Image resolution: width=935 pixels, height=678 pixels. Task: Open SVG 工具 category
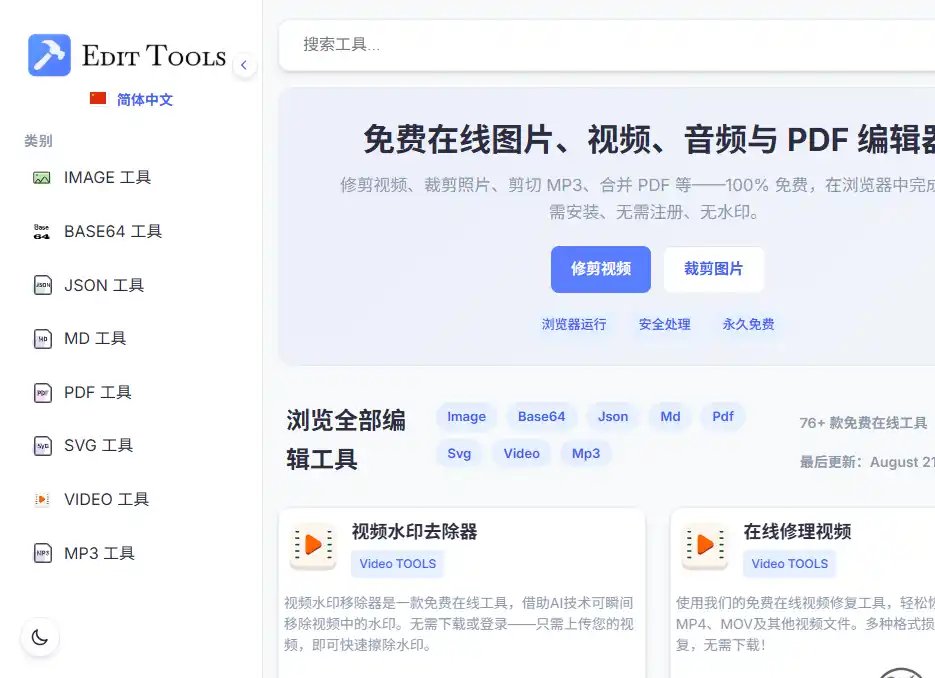[98, 445]
